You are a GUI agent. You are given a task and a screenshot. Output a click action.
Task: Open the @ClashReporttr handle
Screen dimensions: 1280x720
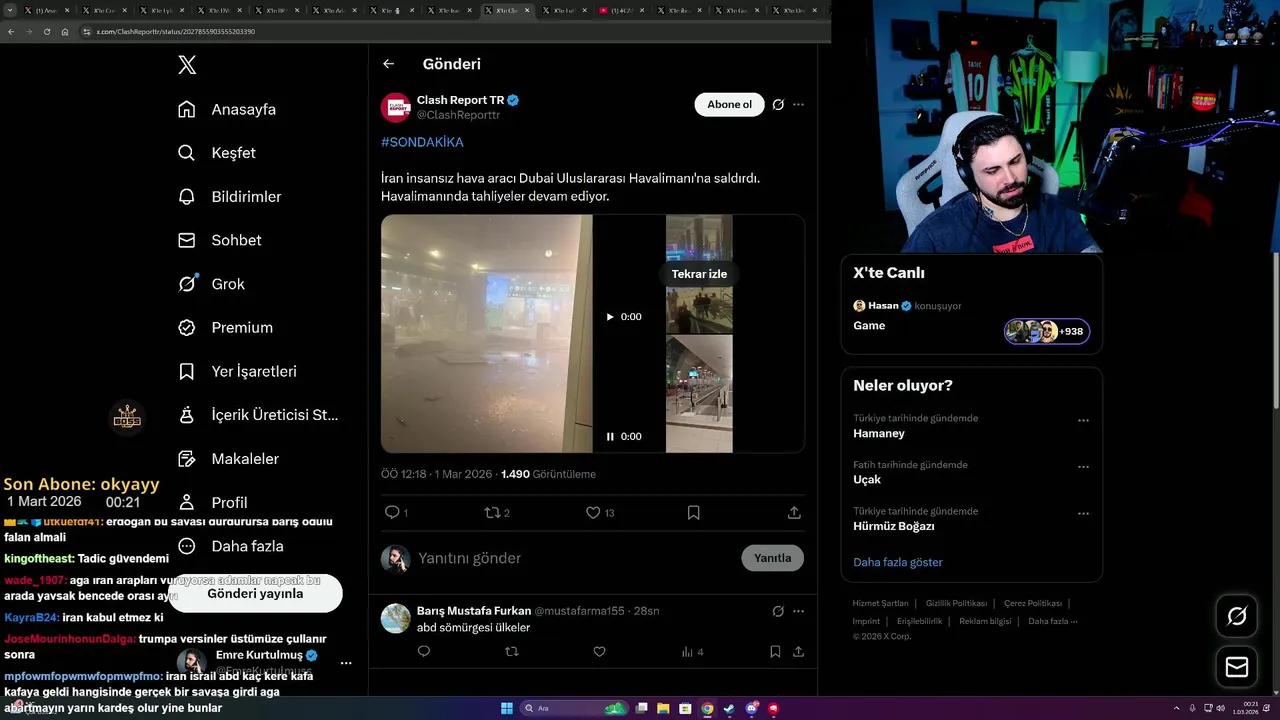click(458, 115)
